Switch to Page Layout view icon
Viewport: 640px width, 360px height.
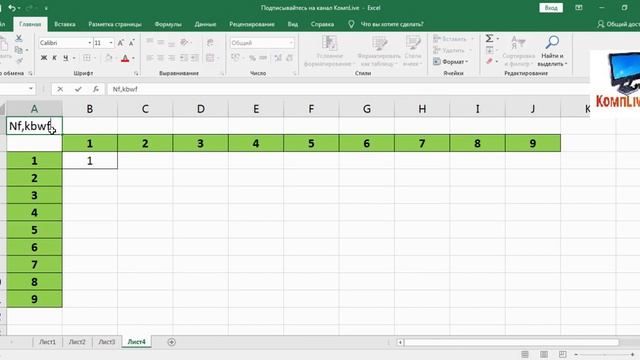544,354
